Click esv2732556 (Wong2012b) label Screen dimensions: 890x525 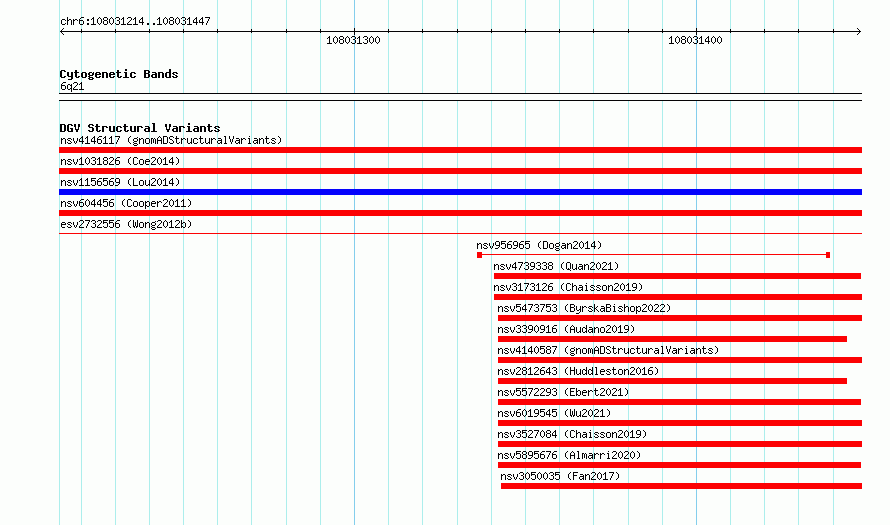click(x=126, y=224)
